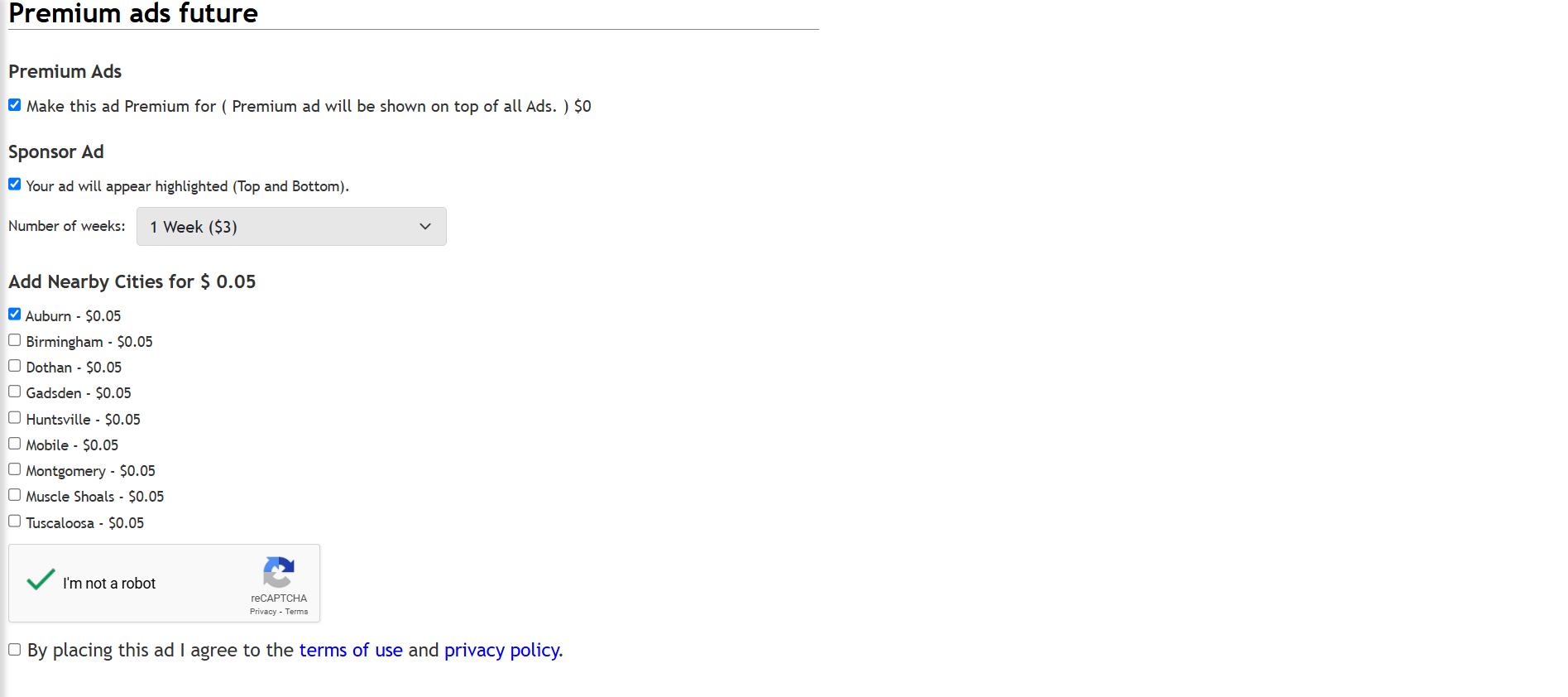1568x697 pixels.
Task: Click the green reCAPTCHA checkmark
Action: click(x=41, y=579)
